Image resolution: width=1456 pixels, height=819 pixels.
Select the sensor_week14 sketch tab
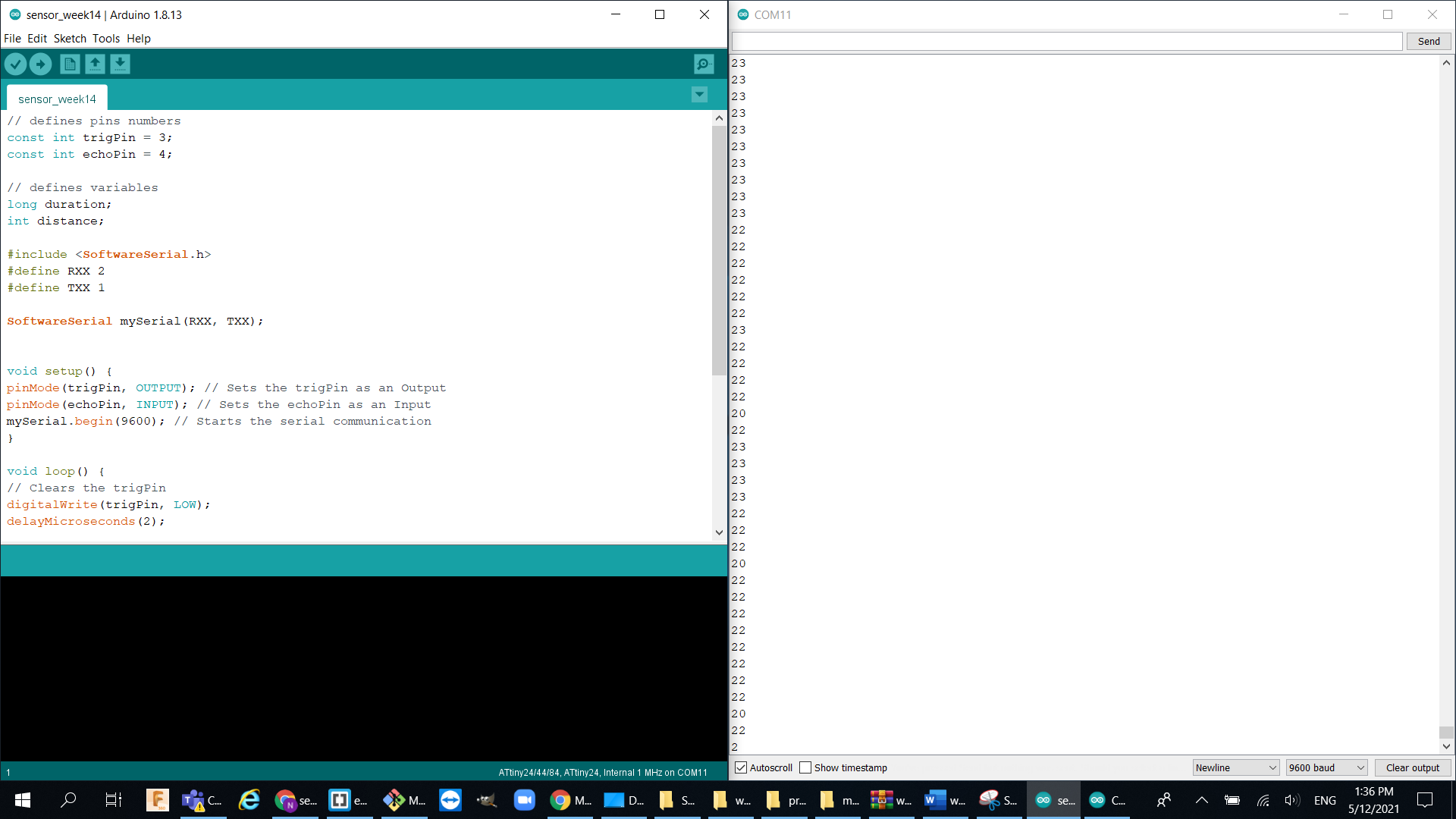click(x=57, y=99)
